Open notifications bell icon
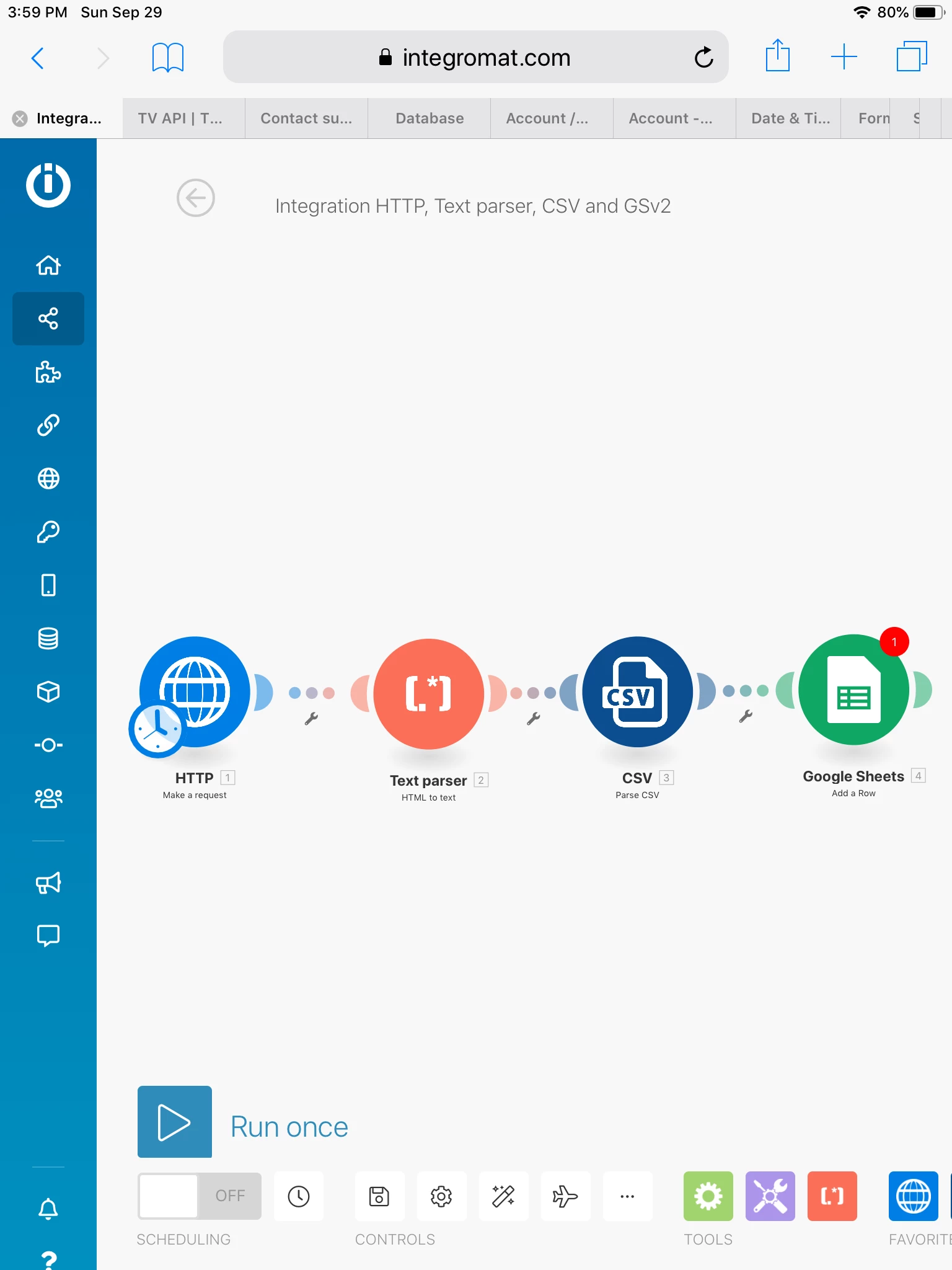 [48, 1209]
